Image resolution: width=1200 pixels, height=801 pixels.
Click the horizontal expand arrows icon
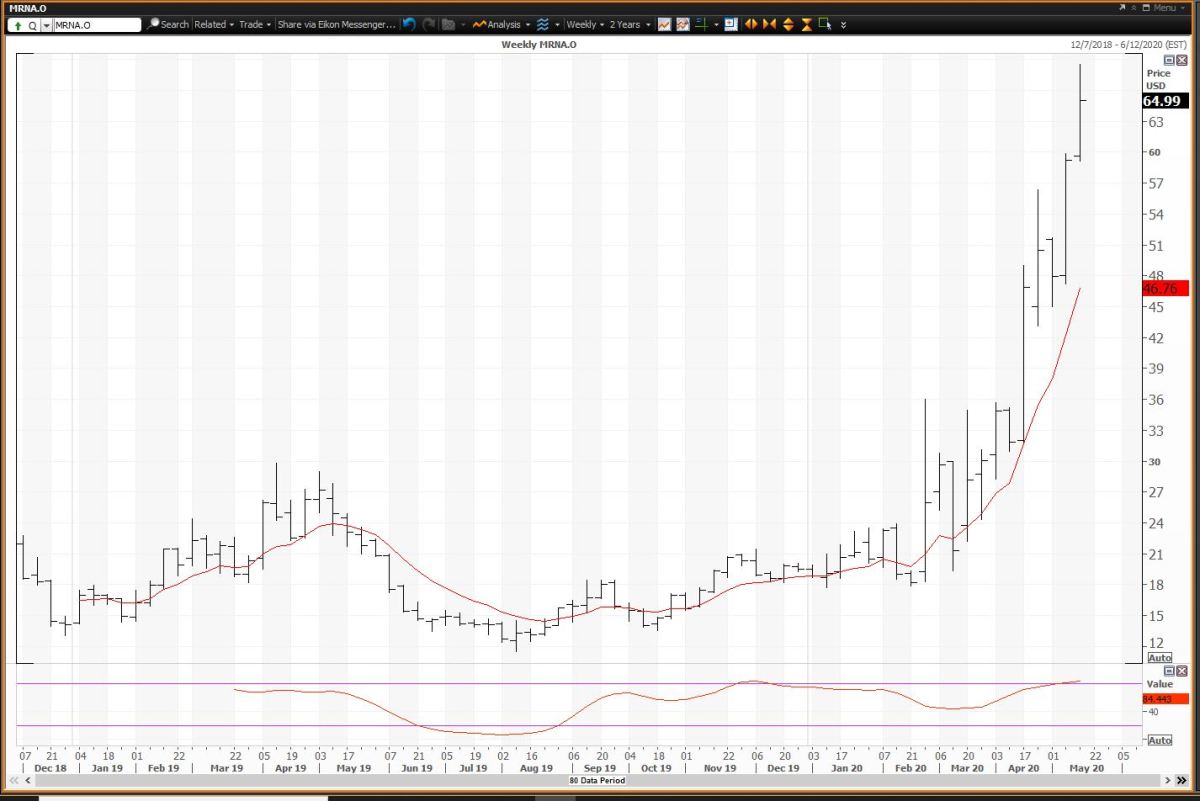(752, 24)
